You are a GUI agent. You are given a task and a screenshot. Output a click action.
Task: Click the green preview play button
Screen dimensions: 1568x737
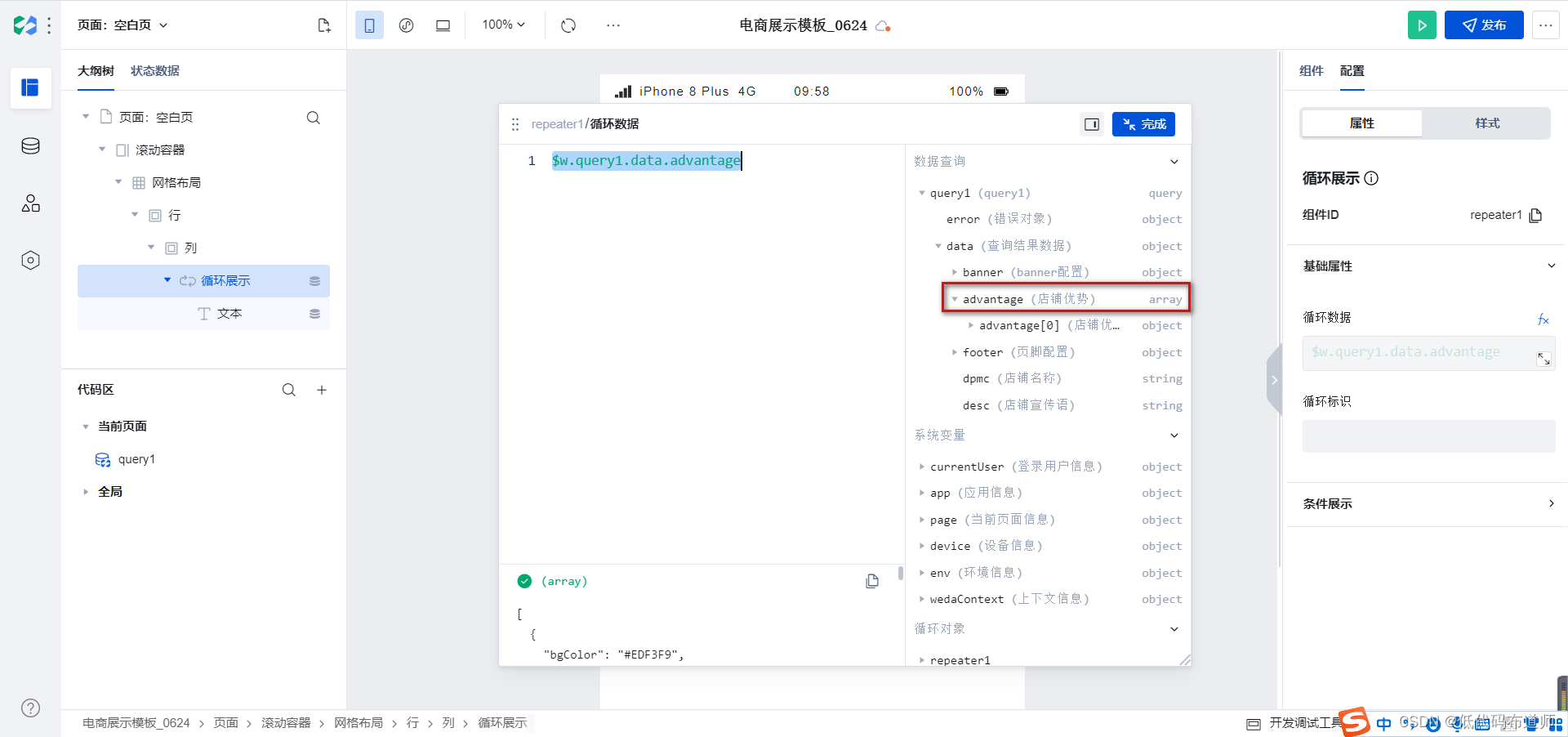coord(1422,25)
